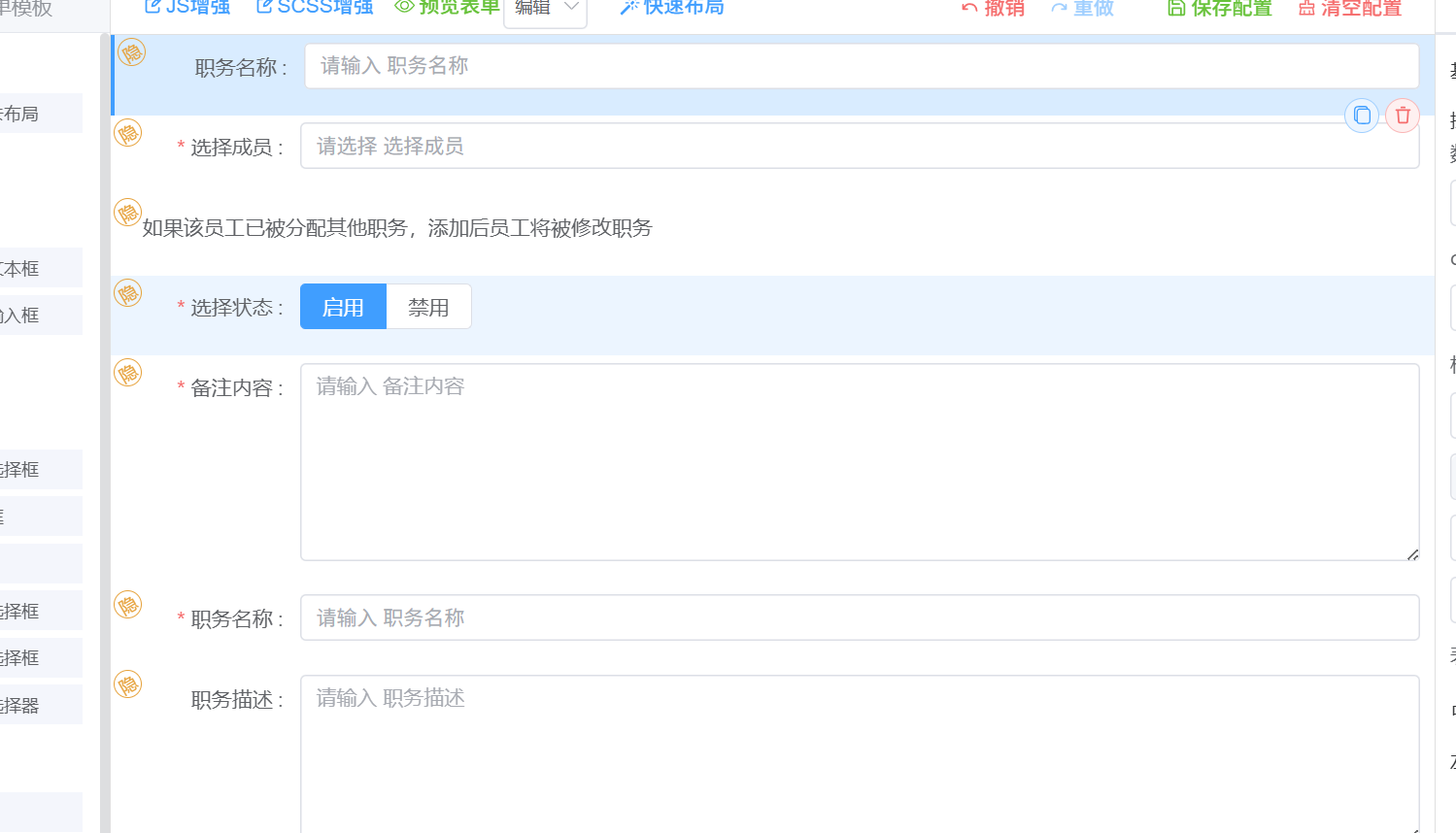Click into the 备注内容 text area

[x=859, y=461]
